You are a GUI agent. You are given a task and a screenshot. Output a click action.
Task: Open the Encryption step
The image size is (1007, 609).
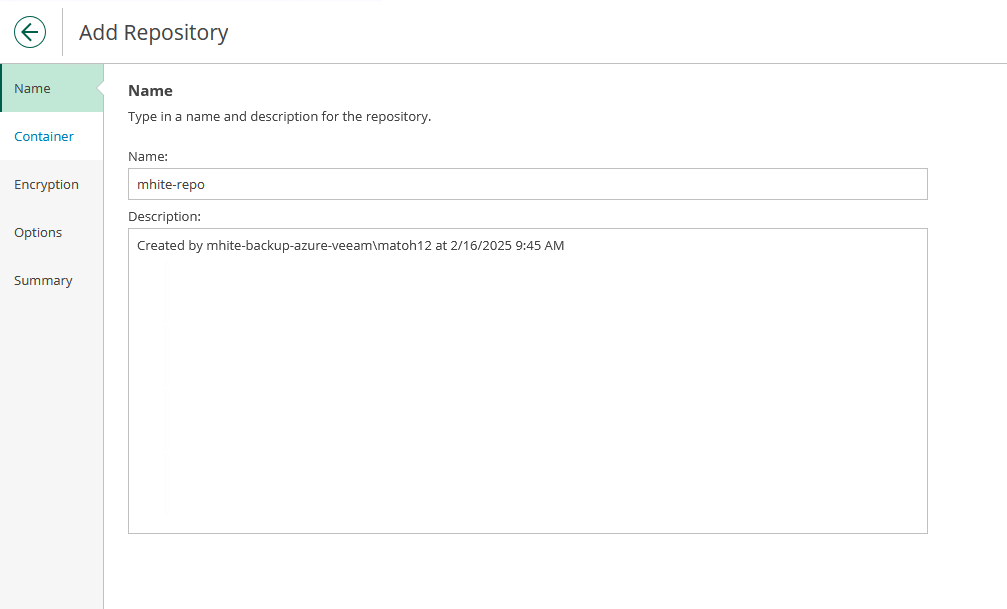(46, 185)
